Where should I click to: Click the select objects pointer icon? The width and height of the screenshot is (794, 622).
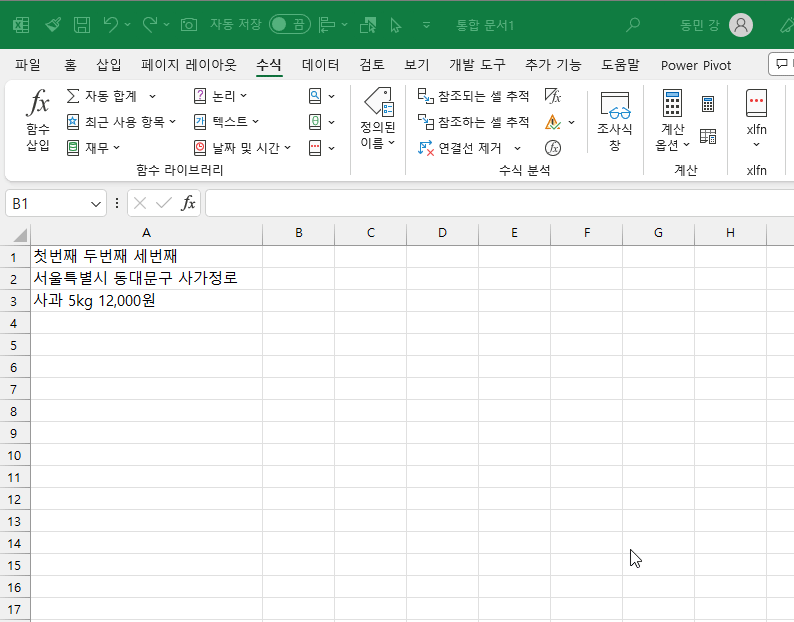[395, 25]
